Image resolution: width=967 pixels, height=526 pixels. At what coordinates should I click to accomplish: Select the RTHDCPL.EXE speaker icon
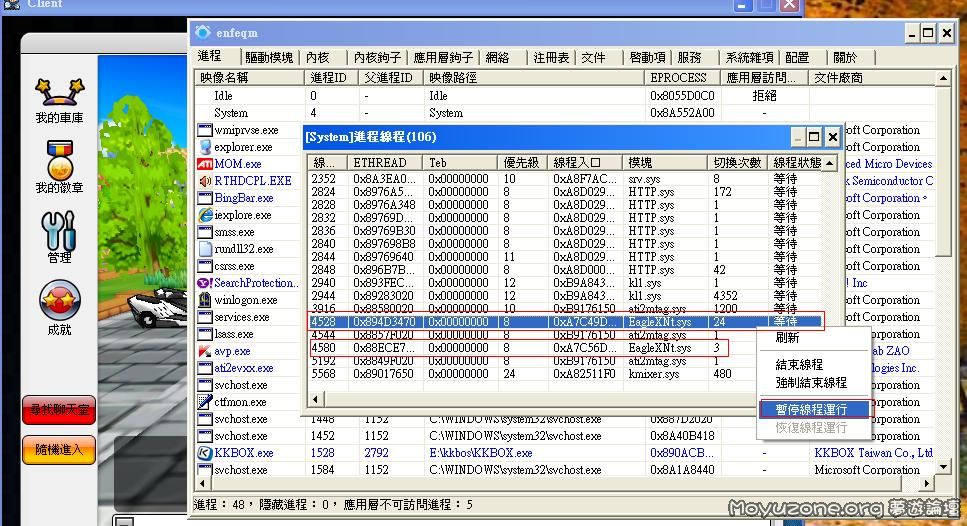click(205, 181)
